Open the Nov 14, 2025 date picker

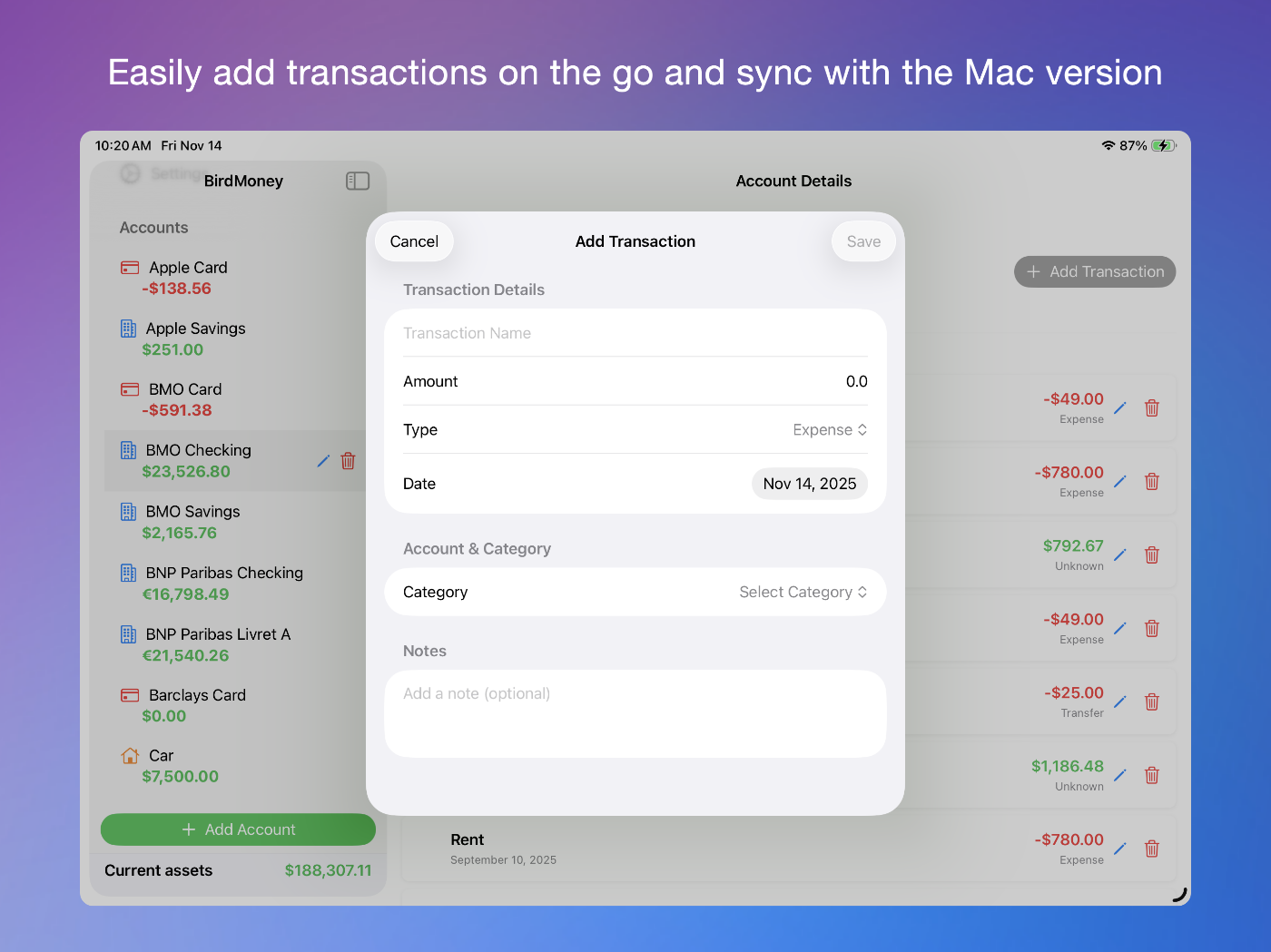(809, 484)
